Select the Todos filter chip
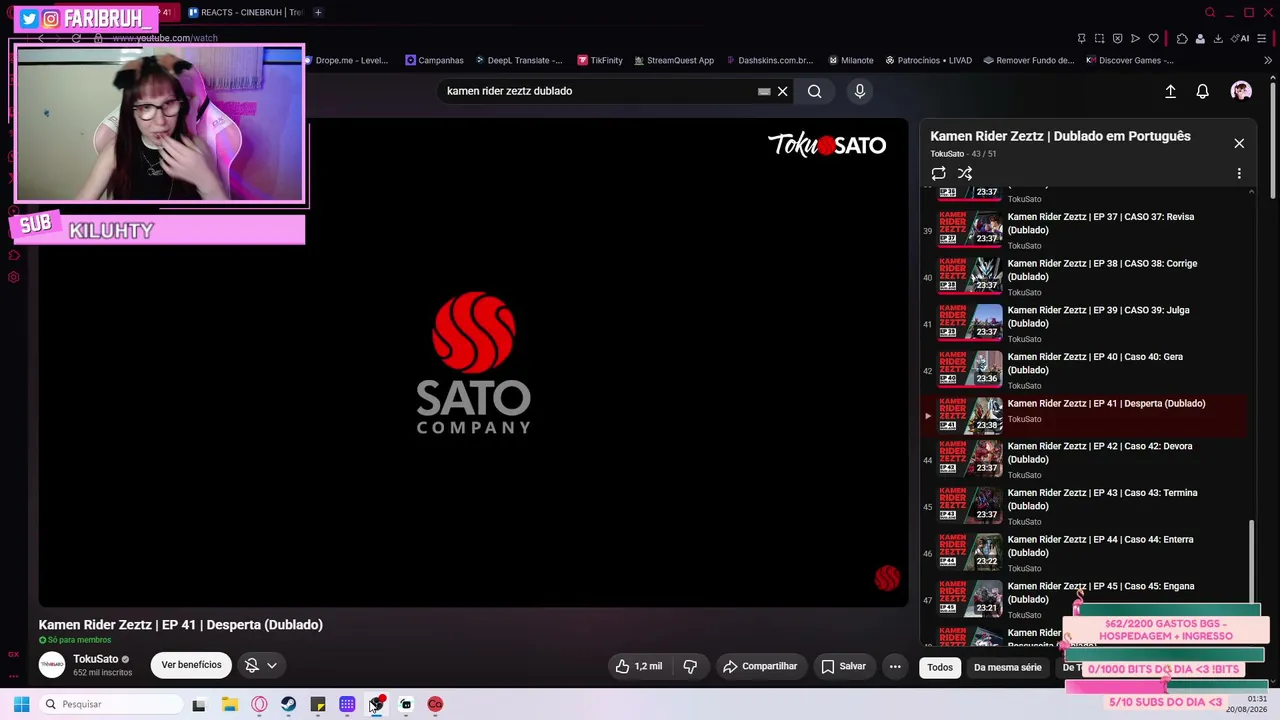The width and height of the screenshot is (1280, 720). coord(940,667)
